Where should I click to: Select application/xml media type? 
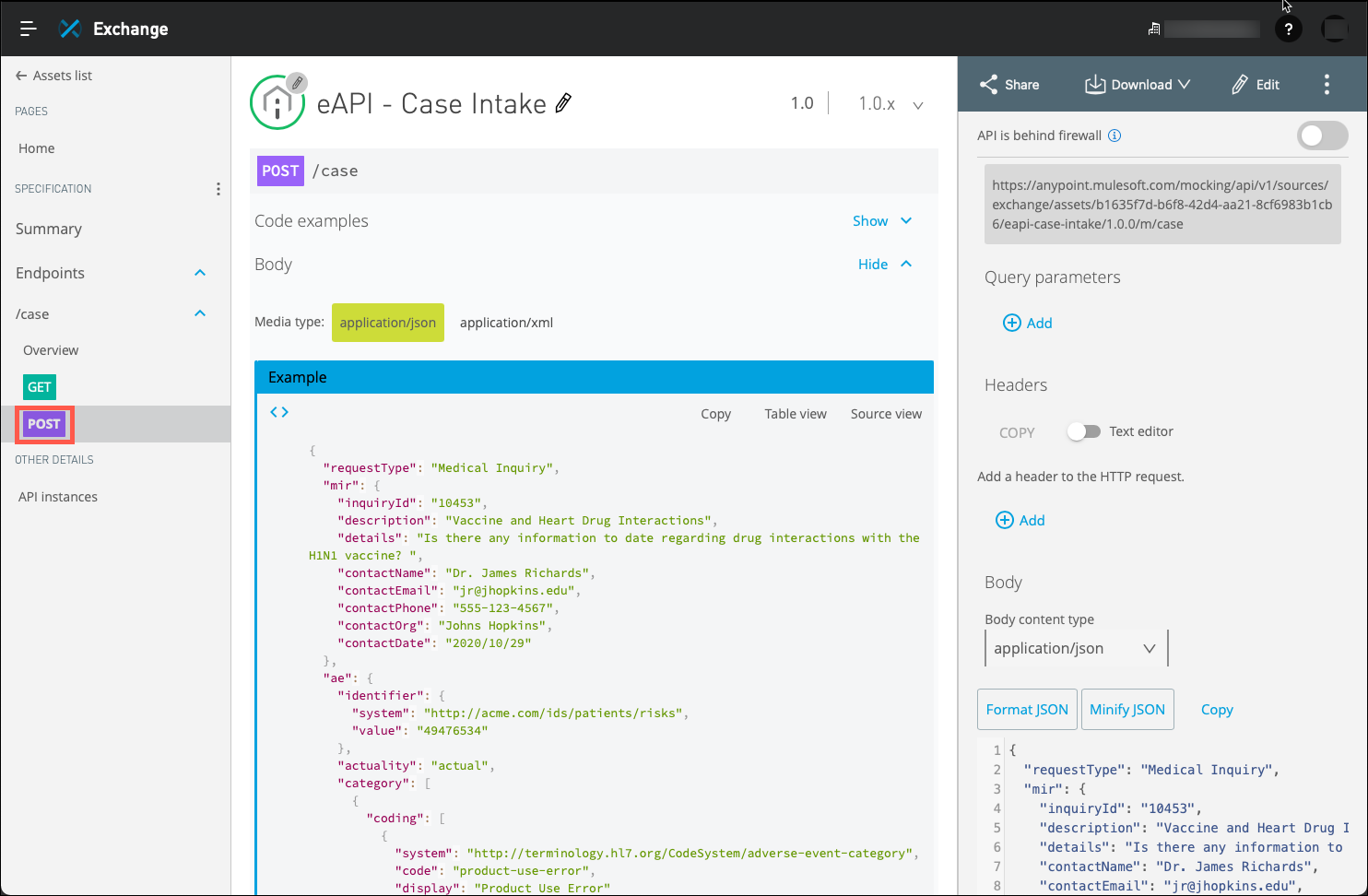(x=506, y=323)
